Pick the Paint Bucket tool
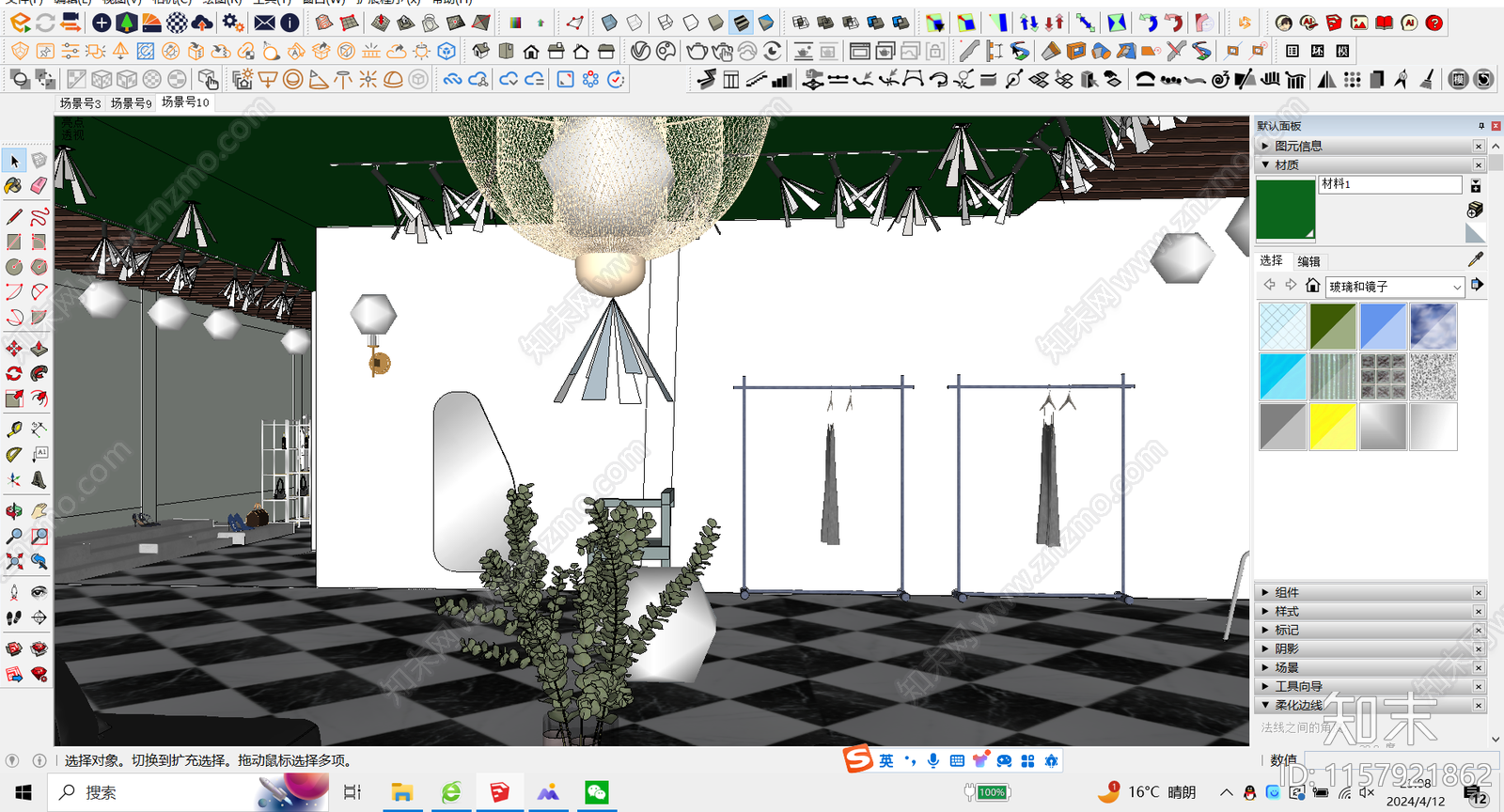Viewport: 1504px width, 812px height. point(14,185)
